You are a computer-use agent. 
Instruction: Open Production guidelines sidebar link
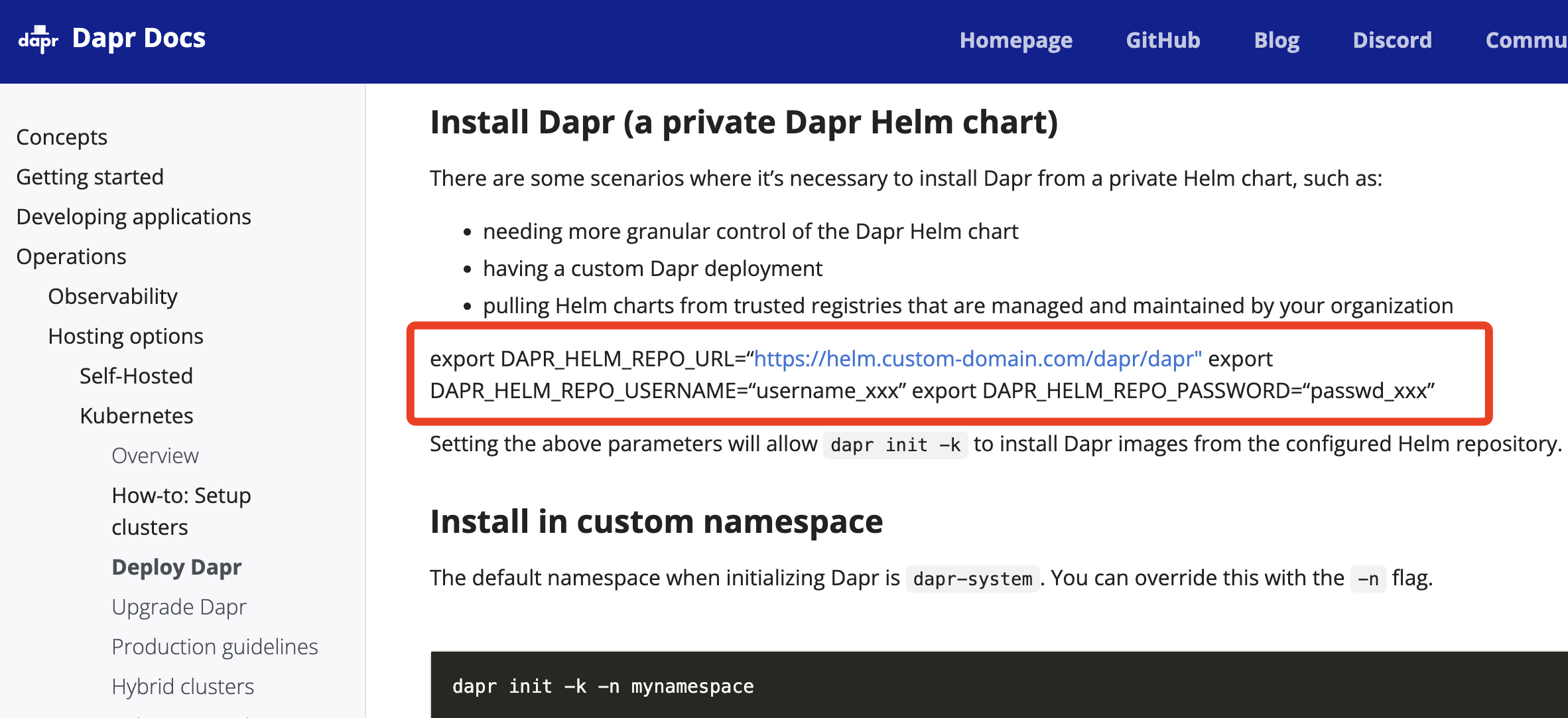214,647
